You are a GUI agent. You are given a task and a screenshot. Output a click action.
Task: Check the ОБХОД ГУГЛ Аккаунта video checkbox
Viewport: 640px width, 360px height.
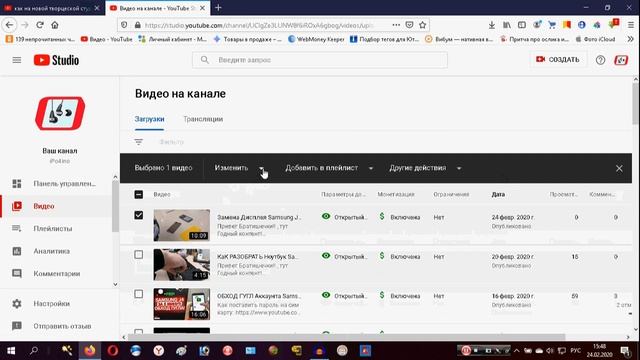(139, 294)
